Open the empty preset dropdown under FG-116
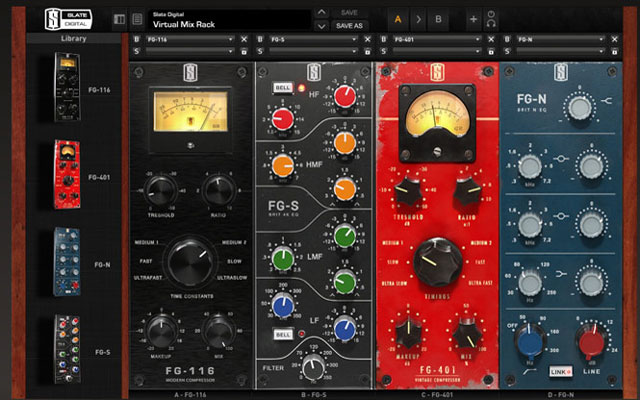Screen dimensions: 640x400 tap(190, 51)
